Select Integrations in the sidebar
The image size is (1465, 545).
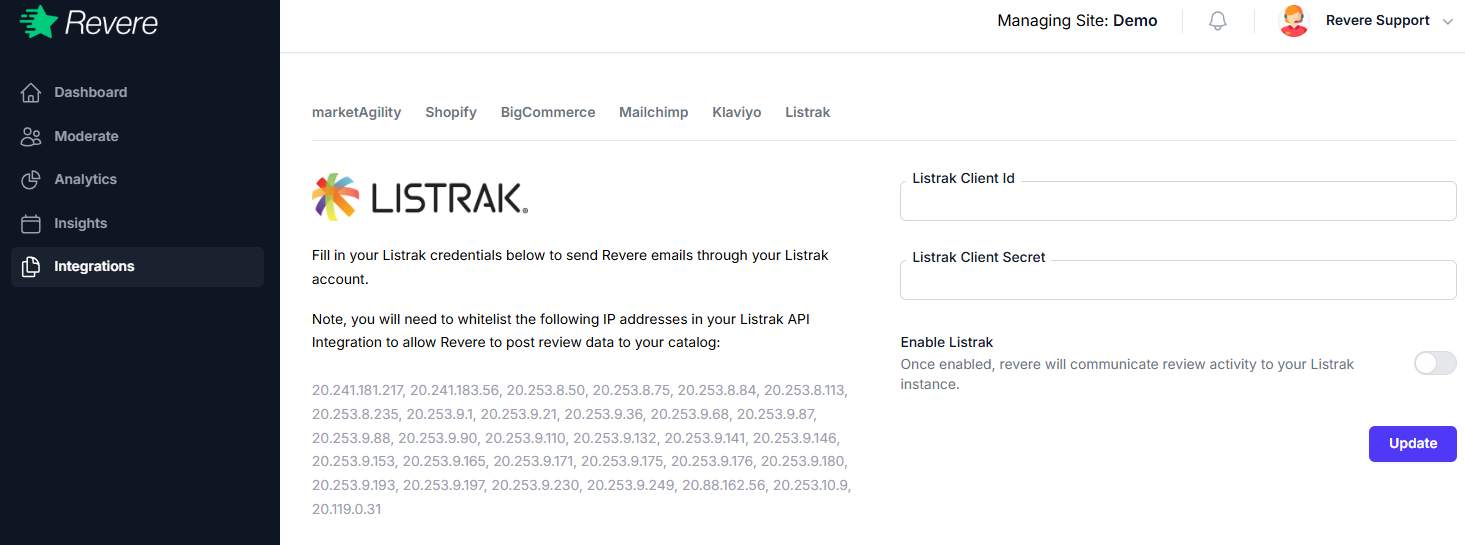click(138, 266)
